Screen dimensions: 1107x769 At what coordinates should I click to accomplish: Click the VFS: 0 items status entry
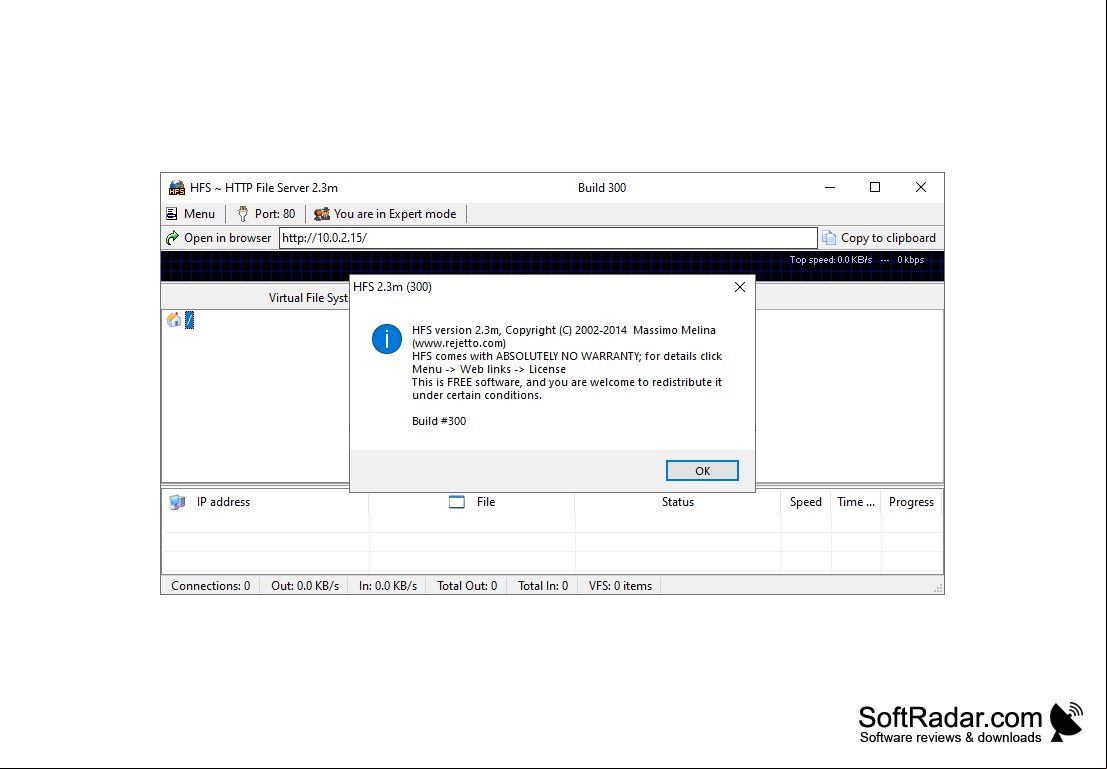pos(621,586)
